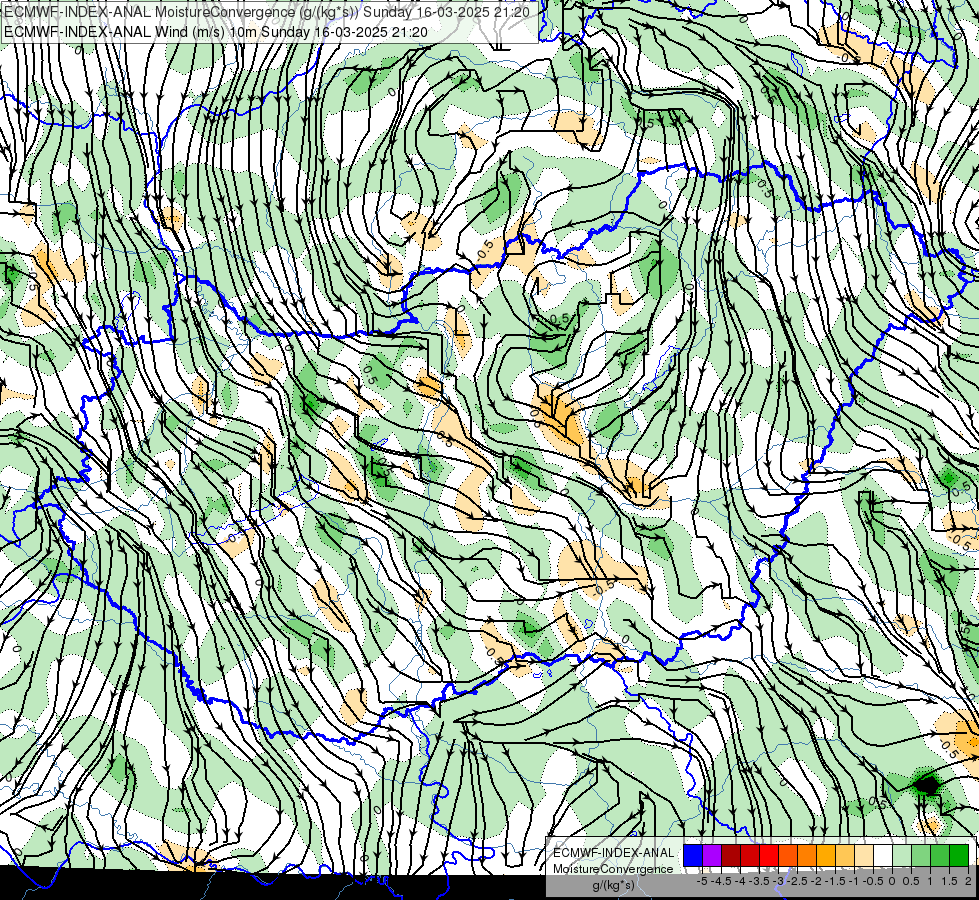Screen dimensions: 979x900
Task: Click the MoistureConvergence label in the legend
Action: pyautogui.click(x=613, y=869)
